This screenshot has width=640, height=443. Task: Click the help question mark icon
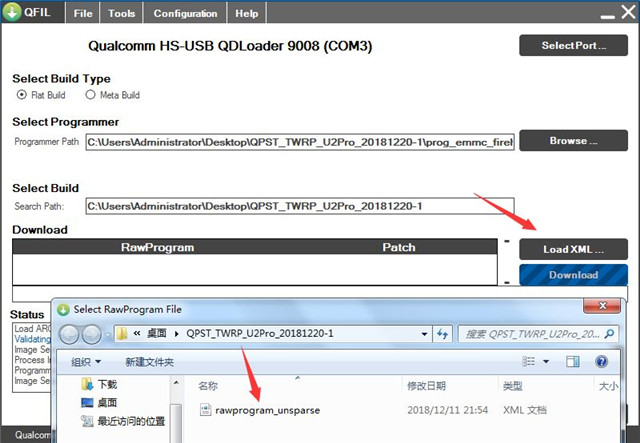click(601, 362)
